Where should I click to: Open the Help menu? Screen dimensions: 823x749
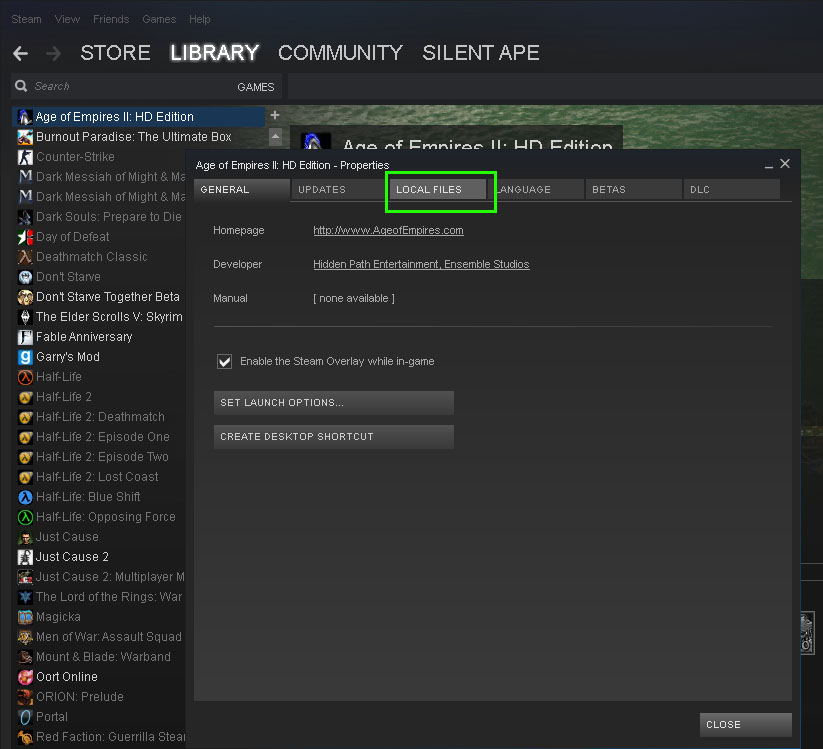click(x=199, y=19)
